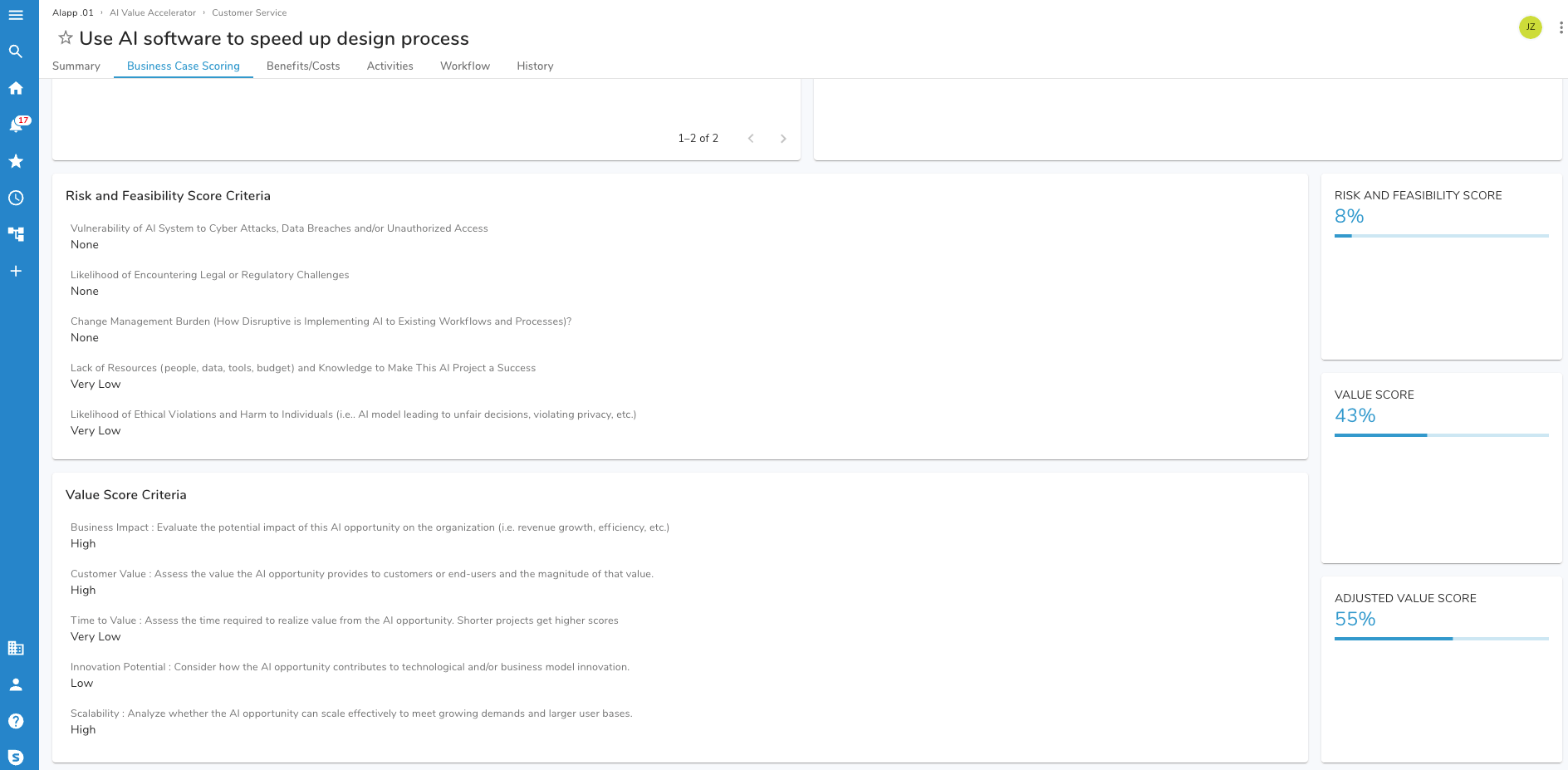Go to next page of results
This screenshot has height=770, width=1568.
tap(782, 139)
